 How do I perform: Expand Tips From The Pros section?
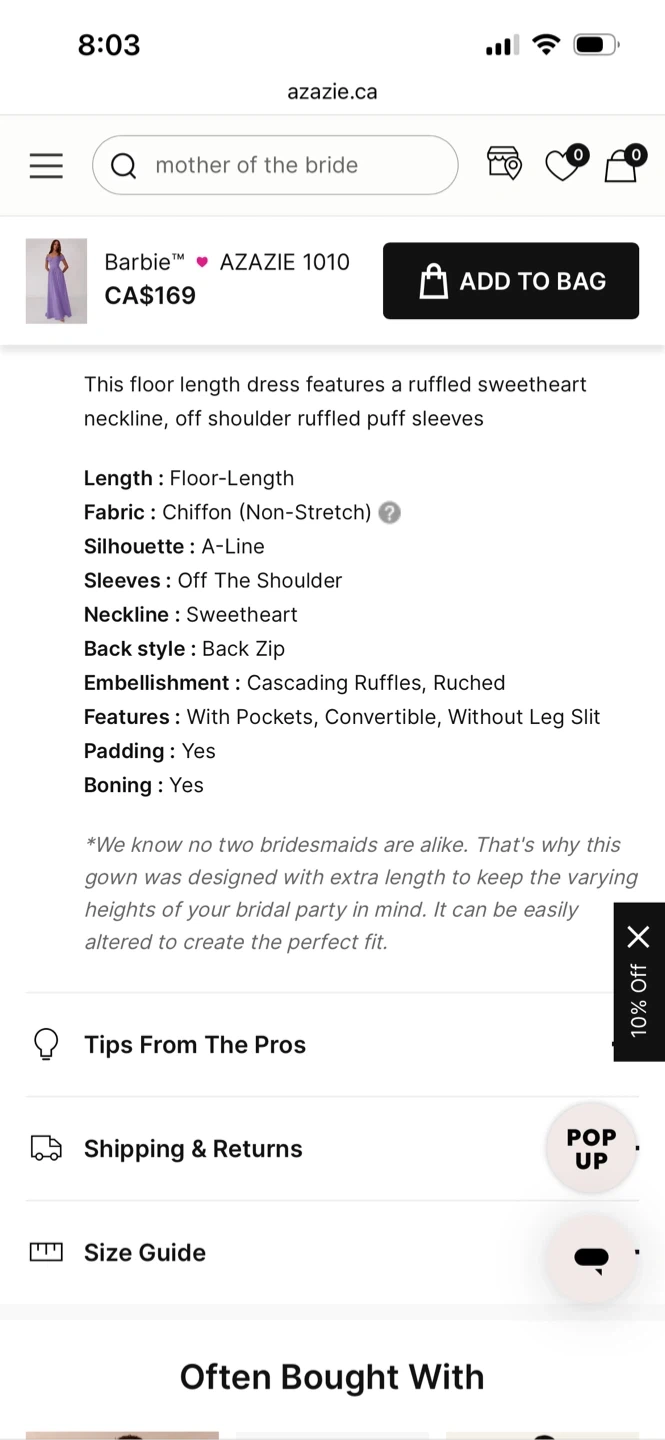[195, 1045]
